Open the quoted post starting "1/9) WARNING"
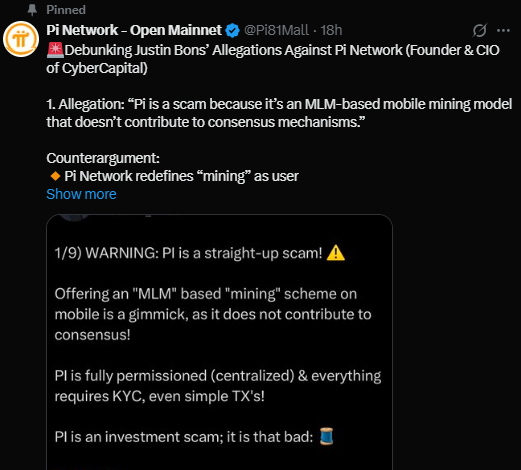 [219, 342]
